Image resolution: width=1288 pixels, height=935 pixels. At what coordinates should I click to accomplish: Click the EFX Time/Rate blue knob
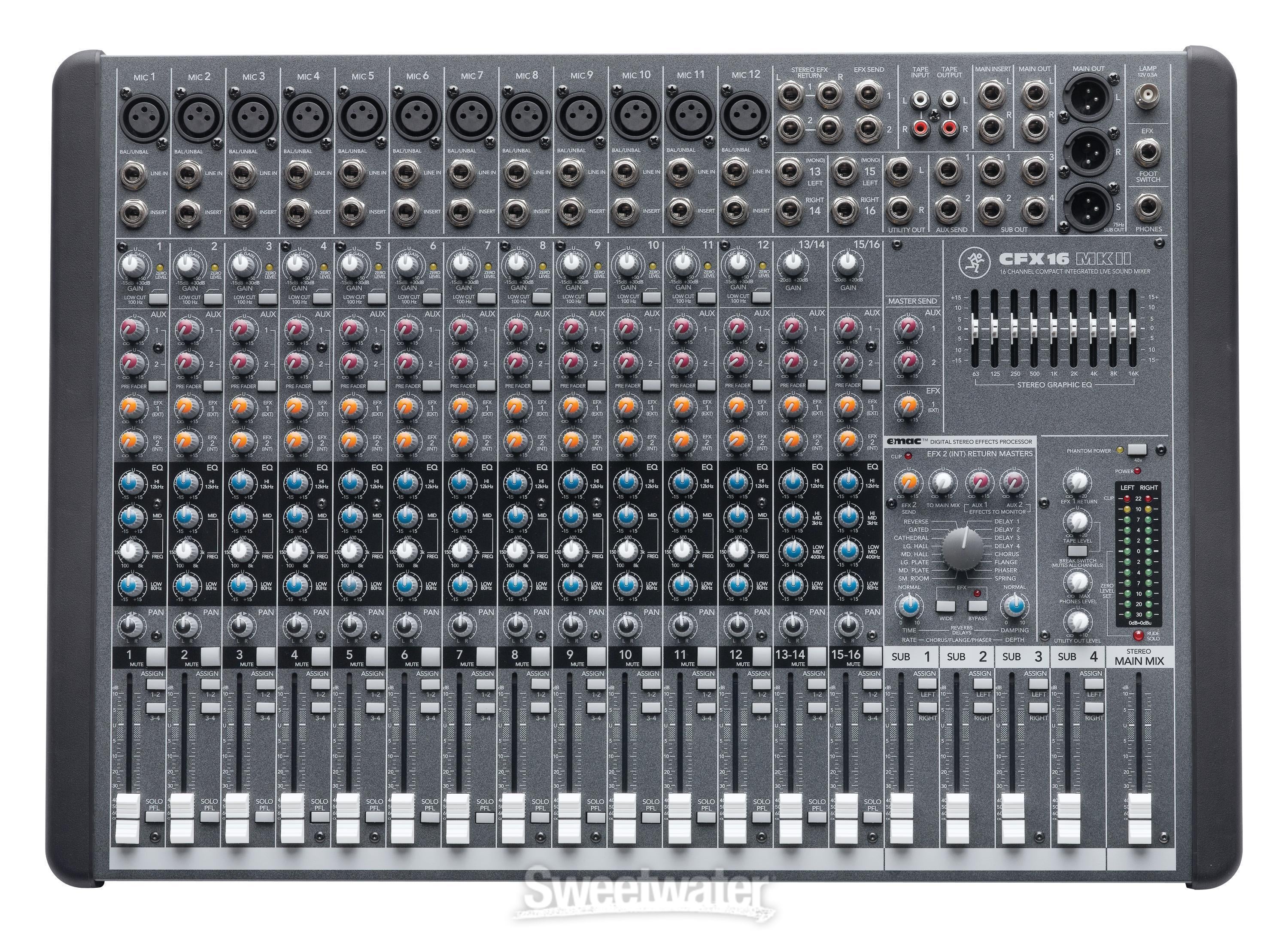909,606
